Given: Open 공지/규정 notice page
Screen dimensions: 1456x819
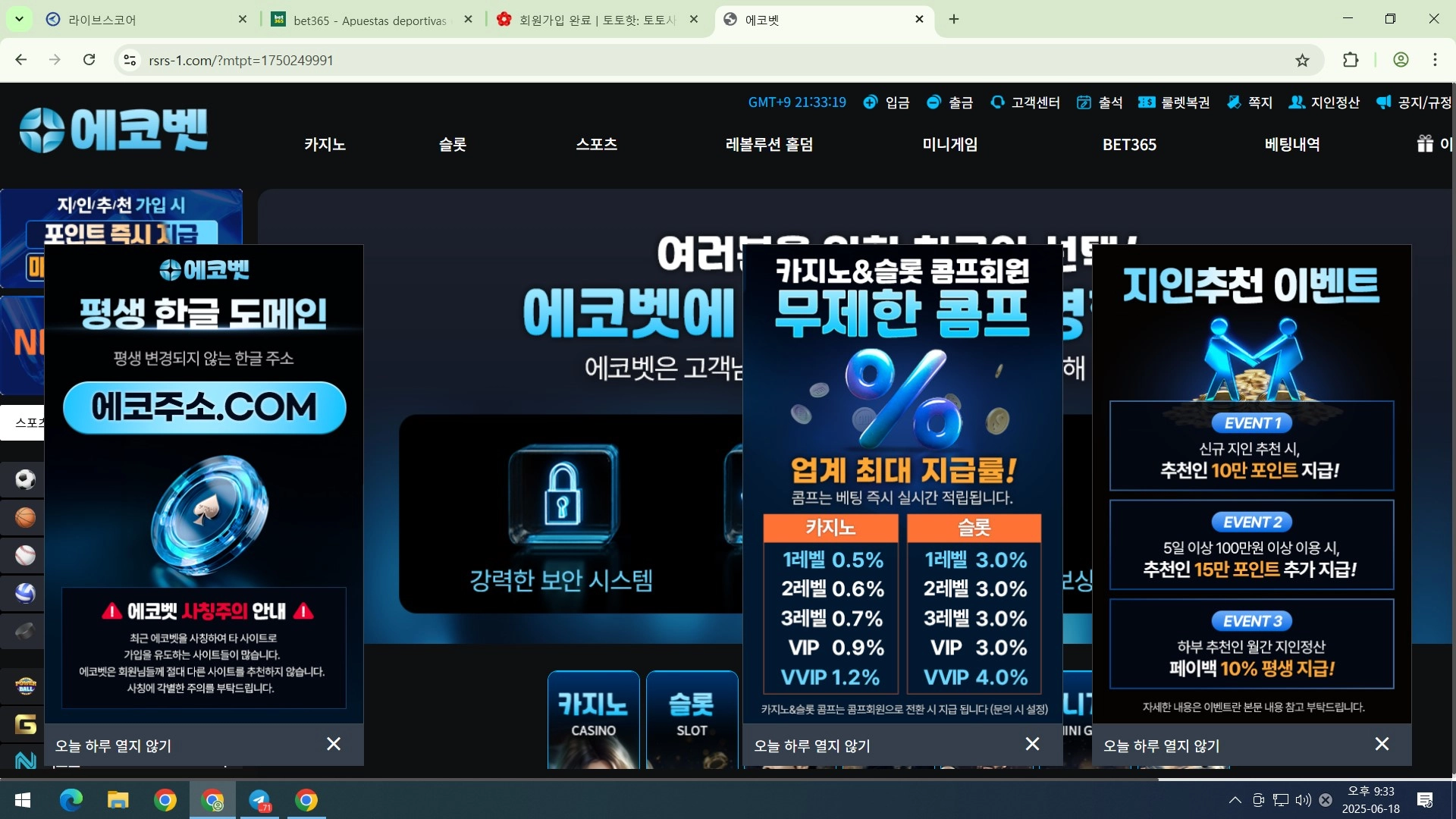Looking at the screenshot, I should pyautogui.click(x=1414, y=102).
